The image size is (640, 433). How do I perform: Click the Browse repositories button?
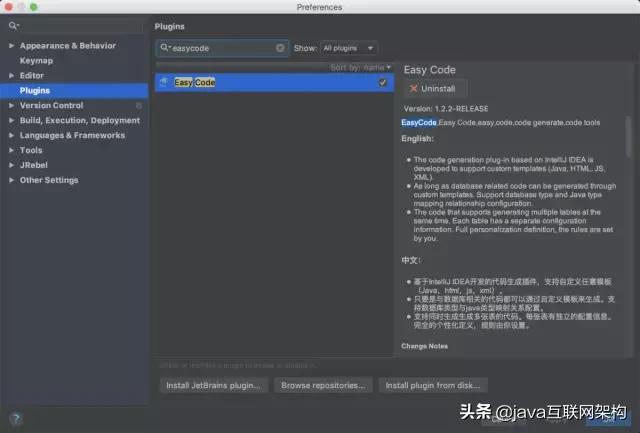323,385
